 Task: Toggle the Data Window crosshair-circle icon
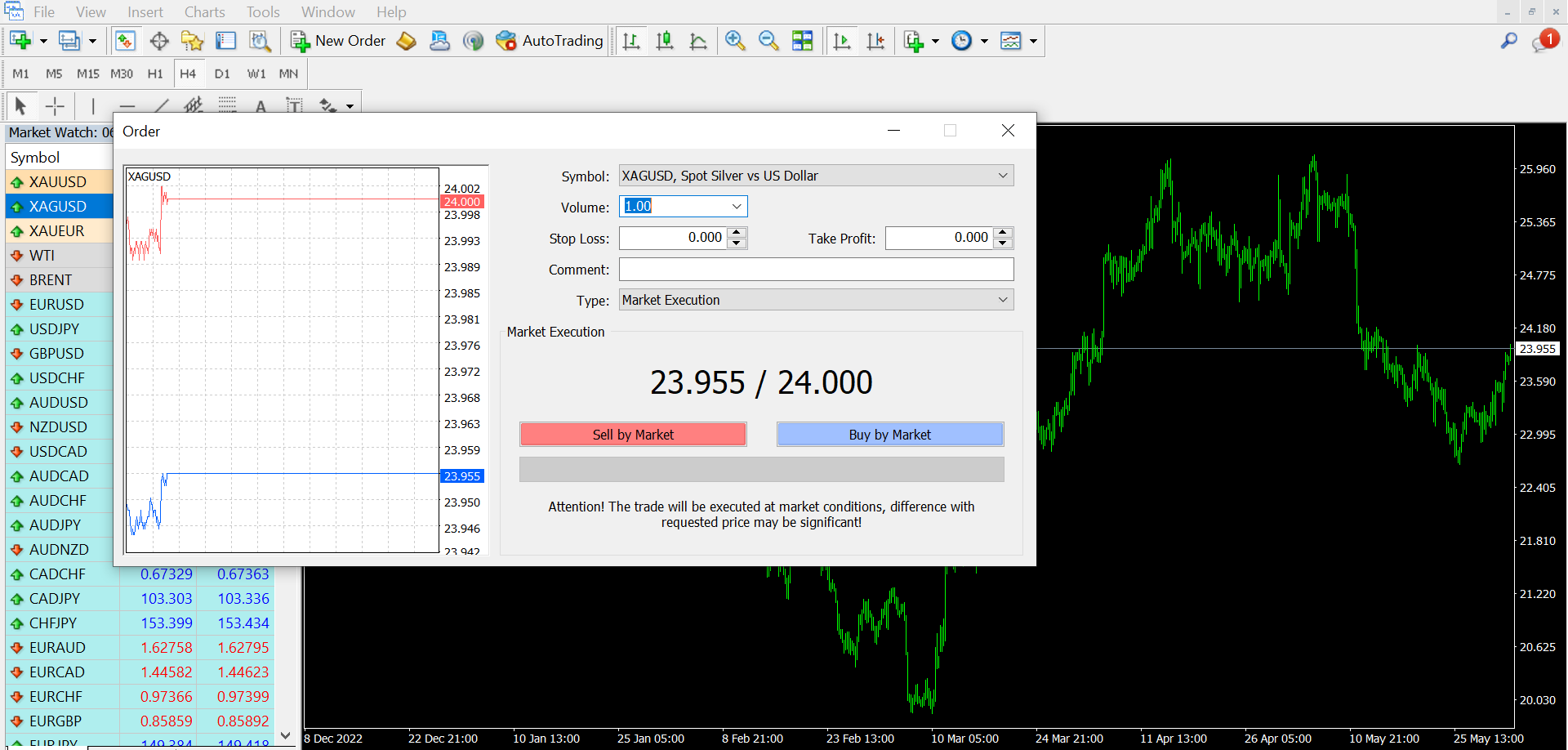coord(159,41)
